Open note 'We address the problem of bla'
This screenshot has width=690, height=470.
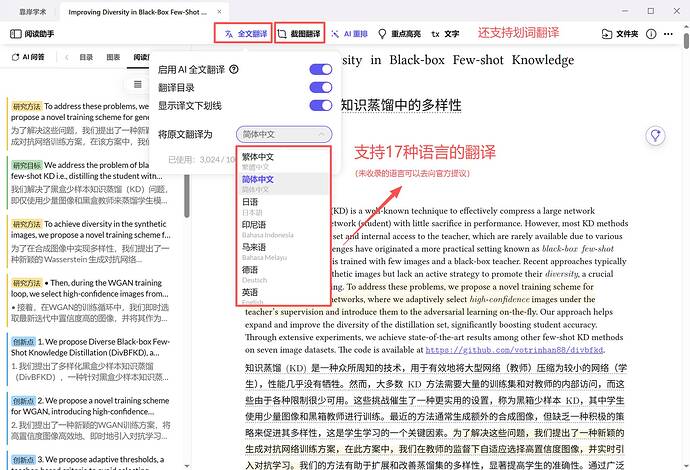pos(88,183)
